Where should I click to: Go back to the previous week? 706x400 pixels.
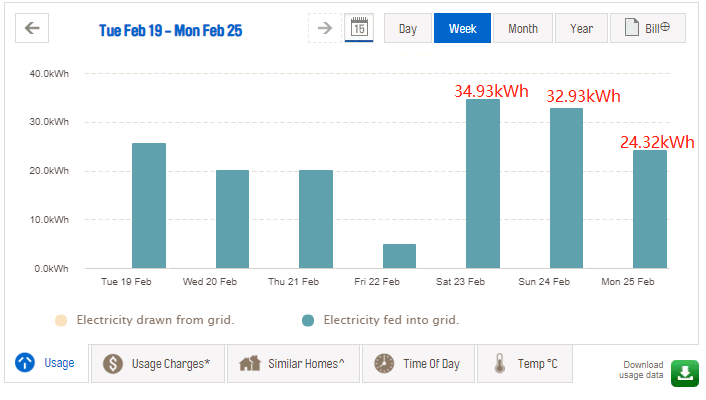[32, 28]
